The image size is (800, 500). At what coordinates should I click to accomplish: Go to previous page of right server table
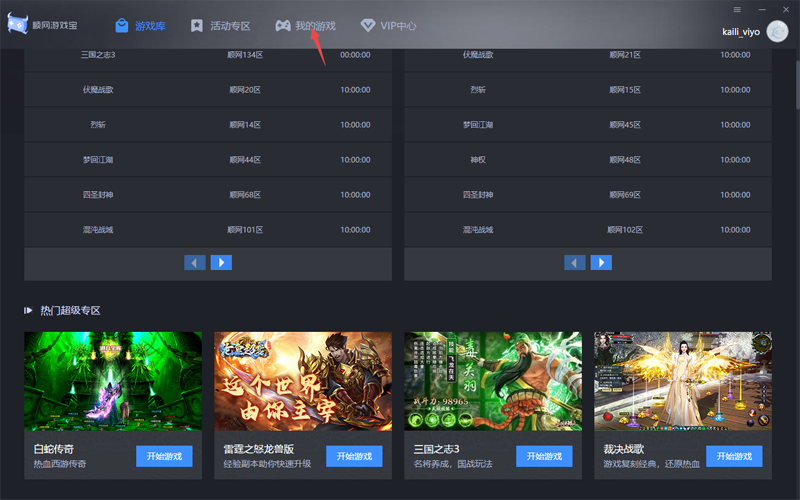coord(575,262)
